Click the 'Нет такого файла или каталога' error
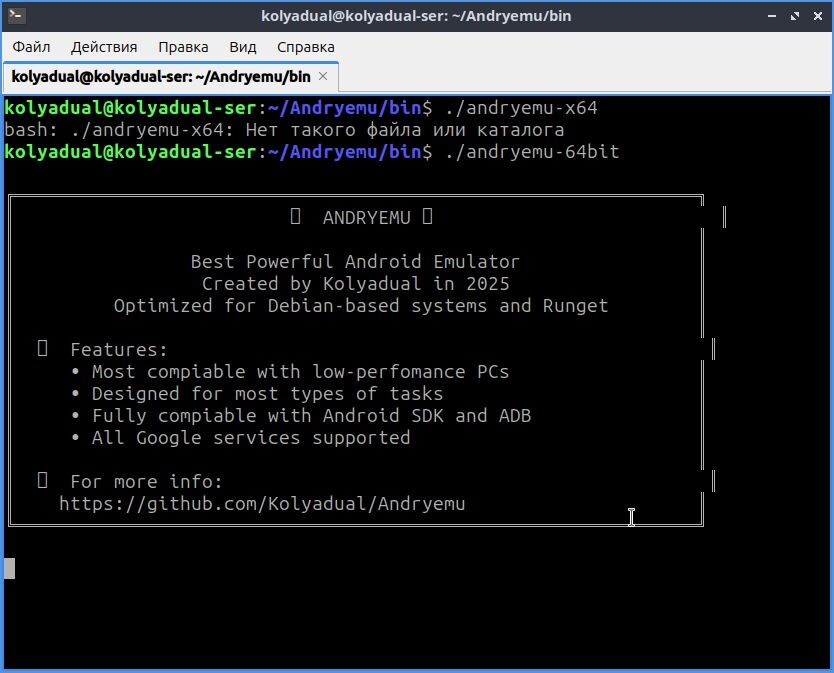The image size is (834, 673). [405, 130]
